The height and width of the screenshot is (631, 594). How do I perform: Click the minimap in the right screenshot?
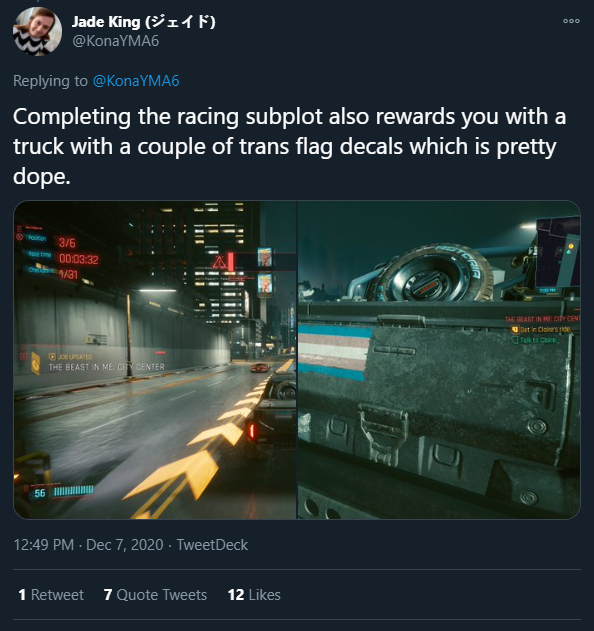tap(558, 252)
